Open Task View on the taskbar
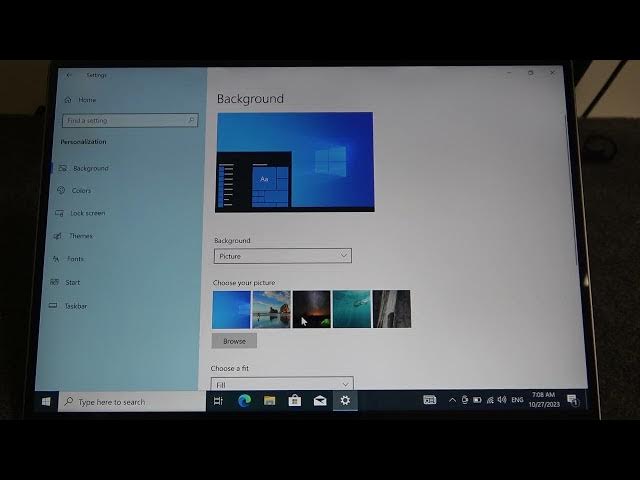 coord(218,401)
